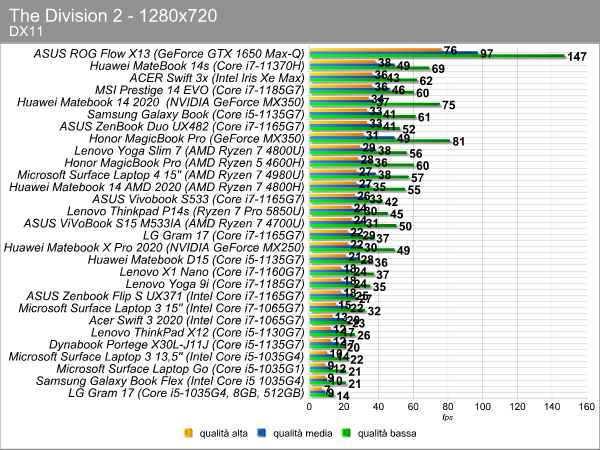Click the blue 97 fps bar for ASUS ROG

tap(393, 53)
